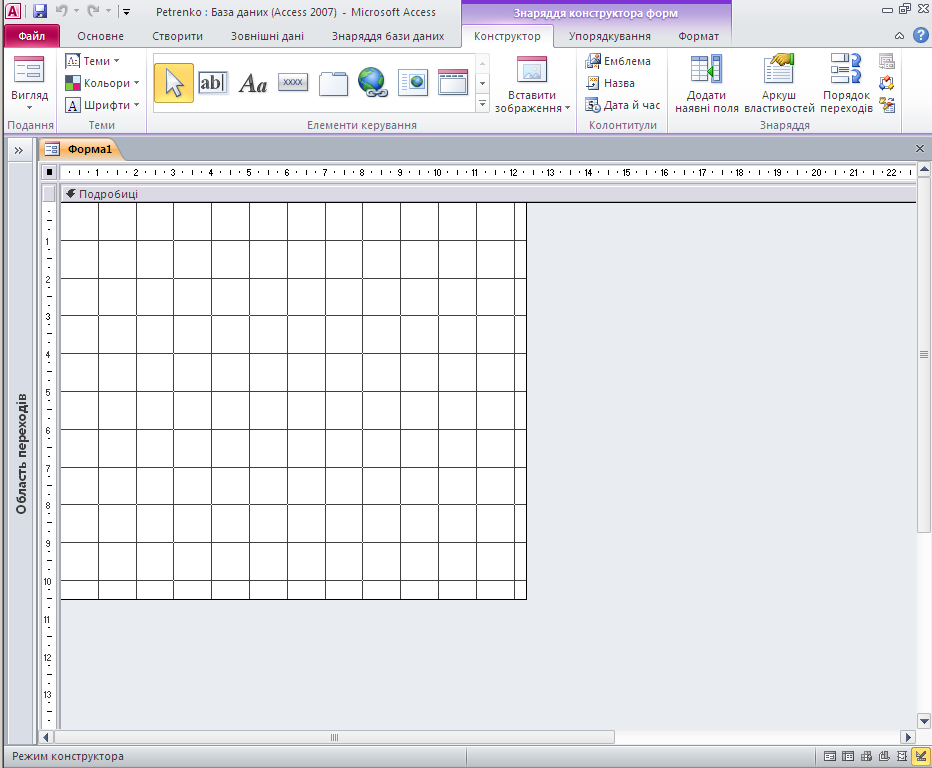This screenshot has height=768, width=932.
Task: Click the View Code icon
Action: [x=886, y=83]
